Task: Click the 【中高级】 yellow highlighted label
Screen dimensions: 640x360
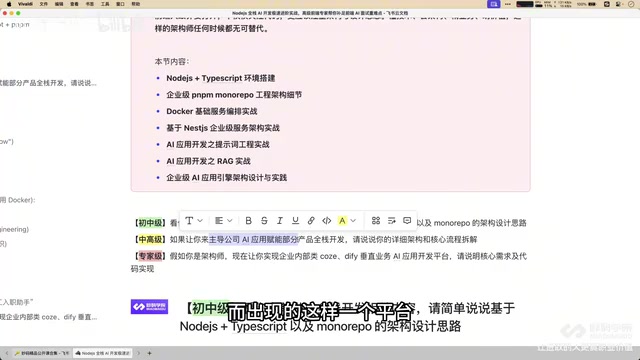Action: coord(150,239)
